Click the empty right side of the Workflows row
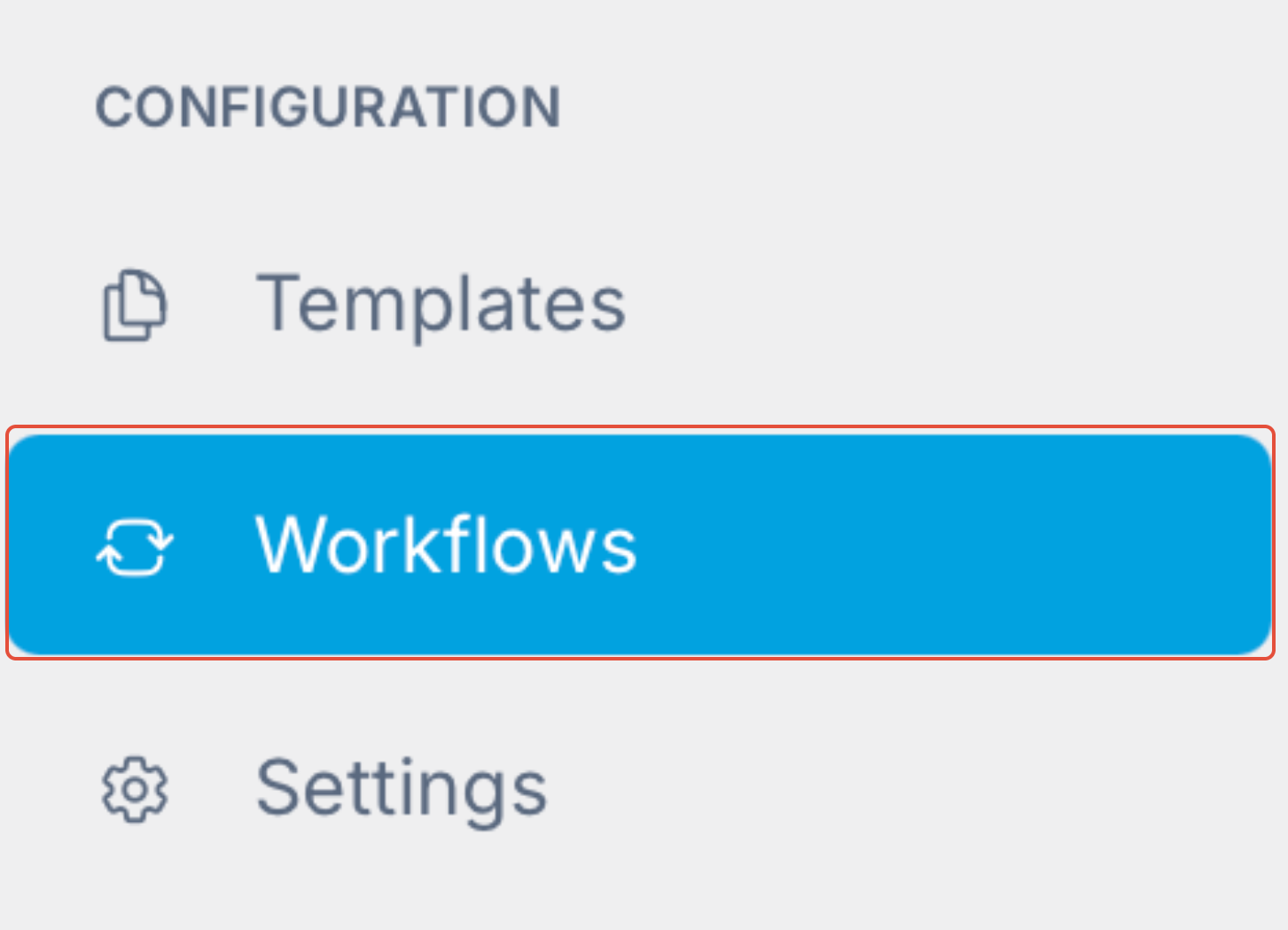Screen dimensions: 1288x930 coord(1019,544)
